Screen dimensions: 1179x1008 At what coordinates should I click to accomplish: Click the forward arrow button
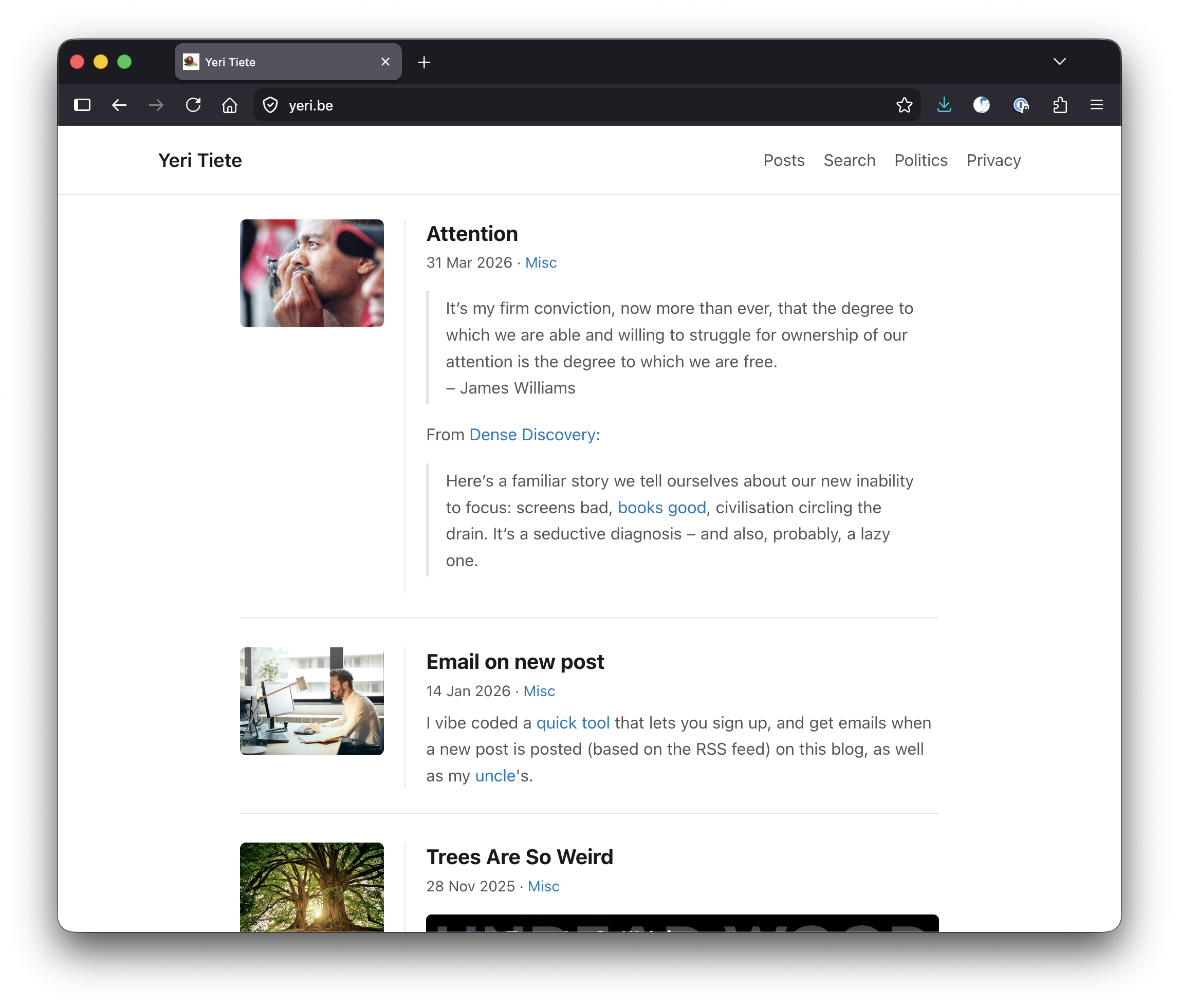156,105
